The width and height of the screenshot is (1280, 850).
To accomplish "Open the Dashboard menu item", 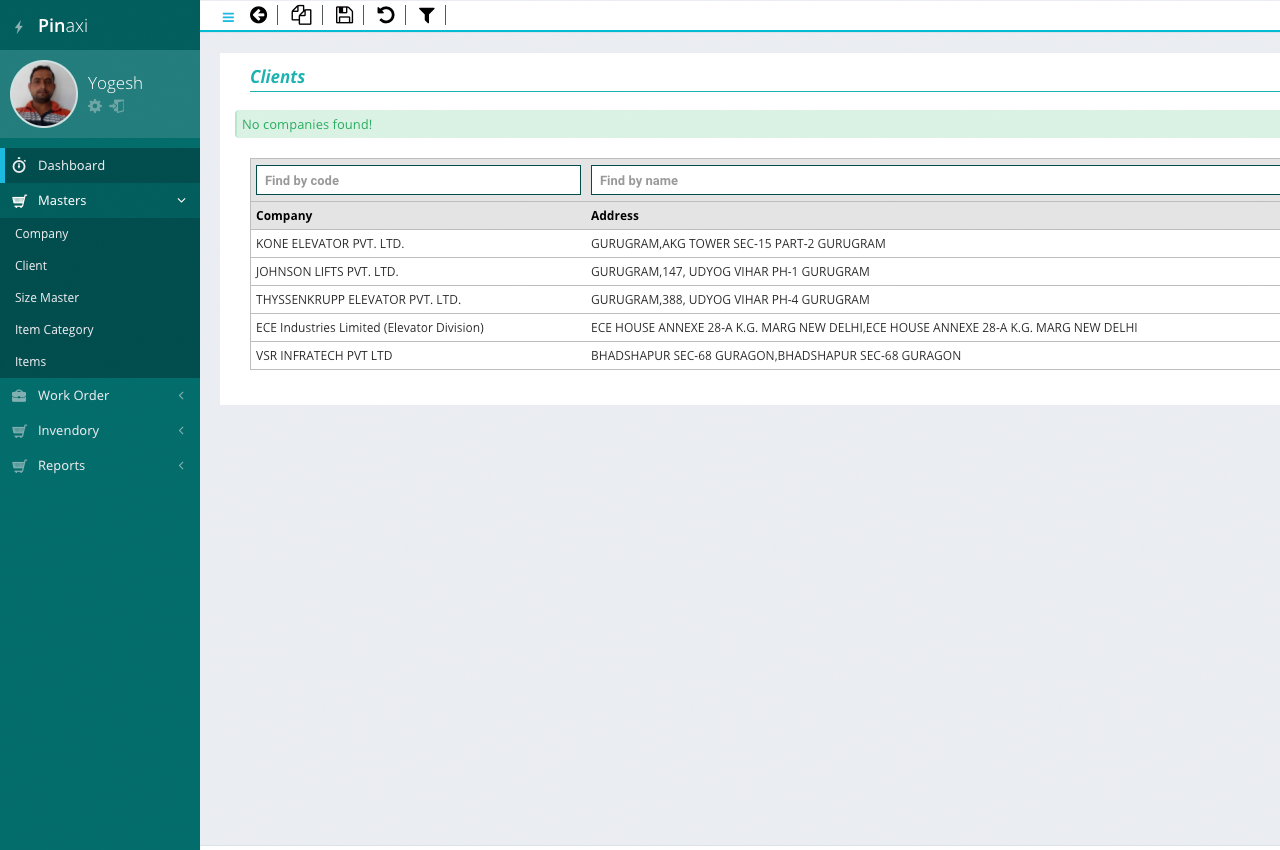I will pos(100,165).
